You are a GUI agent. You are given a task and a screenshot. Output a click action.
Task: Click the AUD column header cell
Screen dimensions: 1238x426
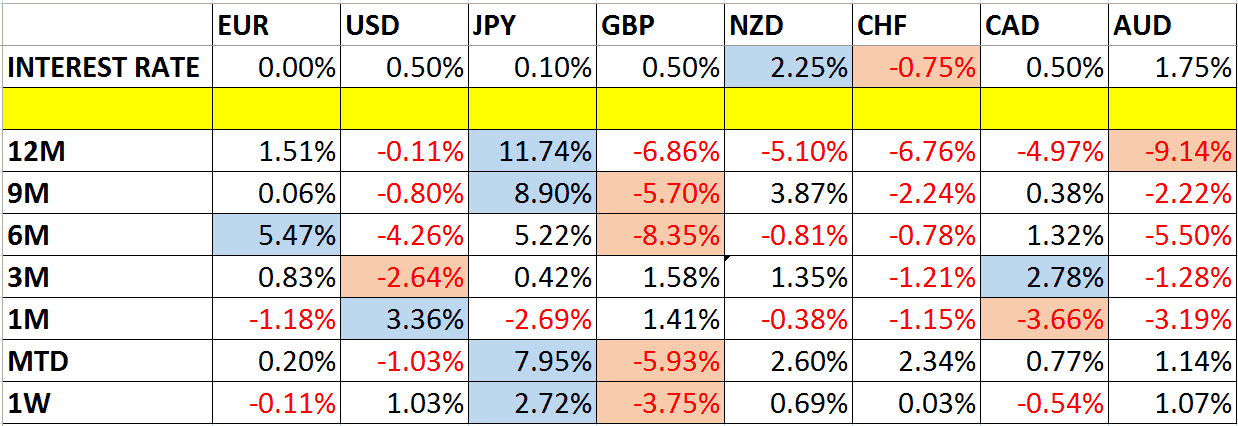[1173, 26]
